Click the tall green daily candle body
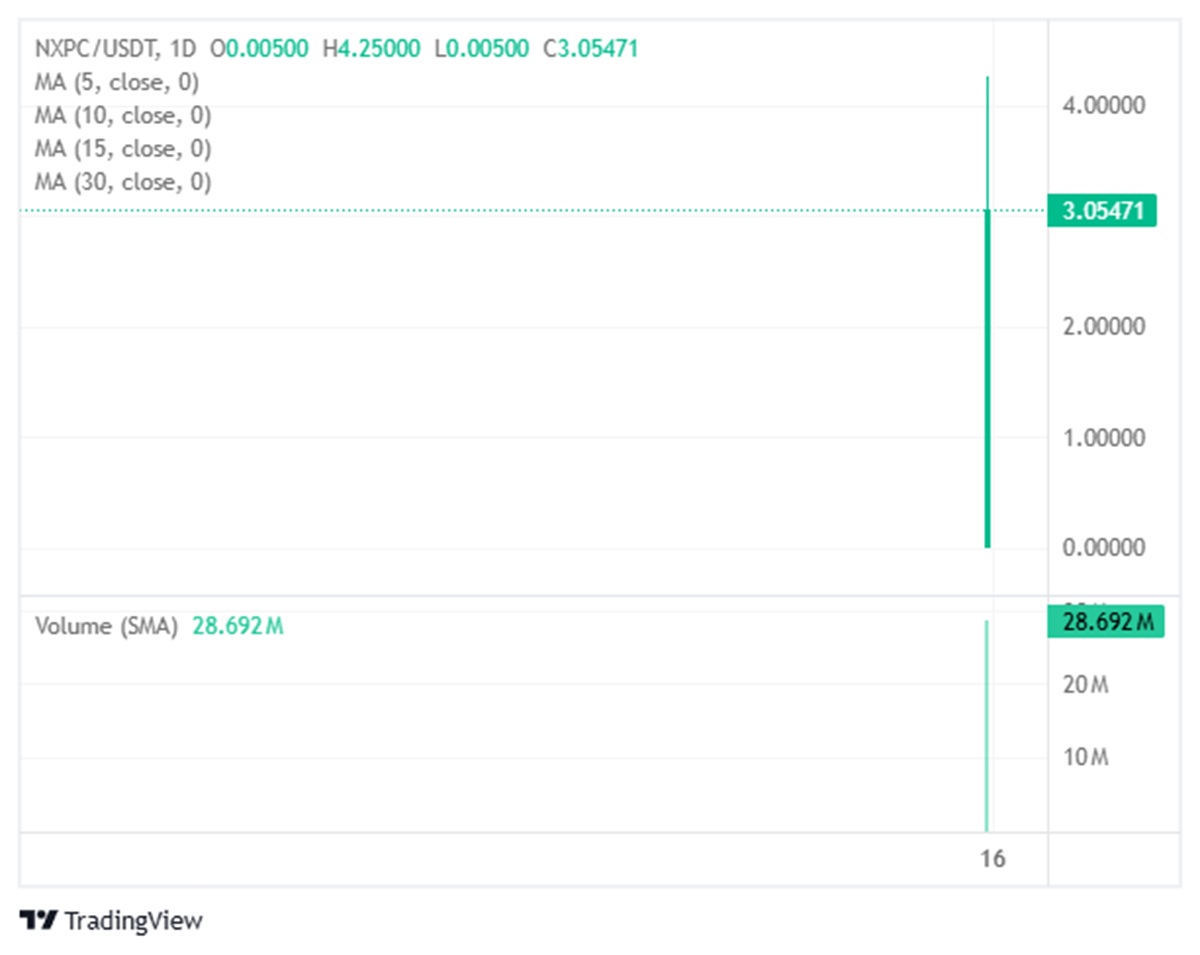The height and width of the screenshot is (955, 1200). (988, 378)
